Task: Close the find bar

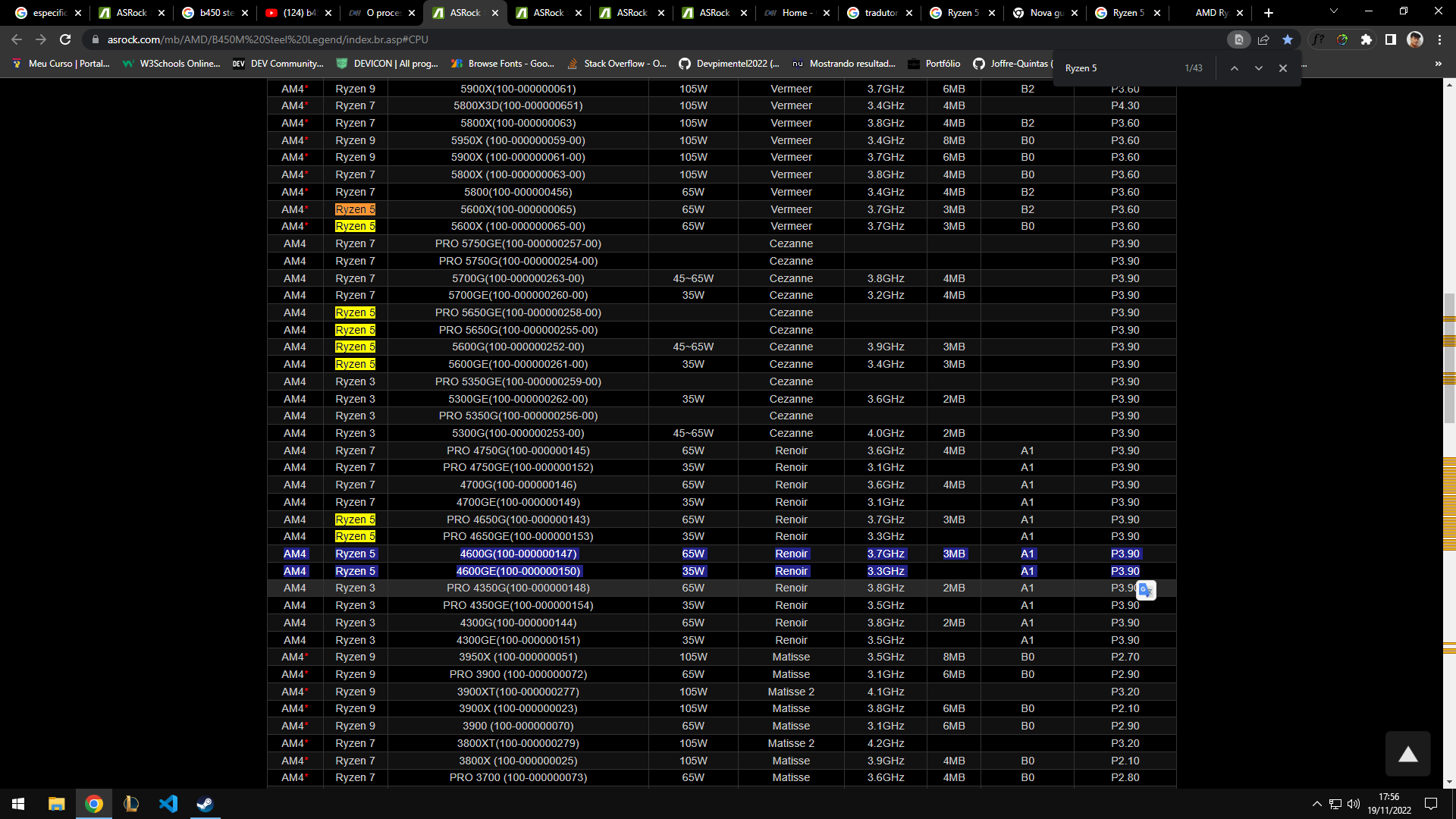Action: tap(1283, 68)
